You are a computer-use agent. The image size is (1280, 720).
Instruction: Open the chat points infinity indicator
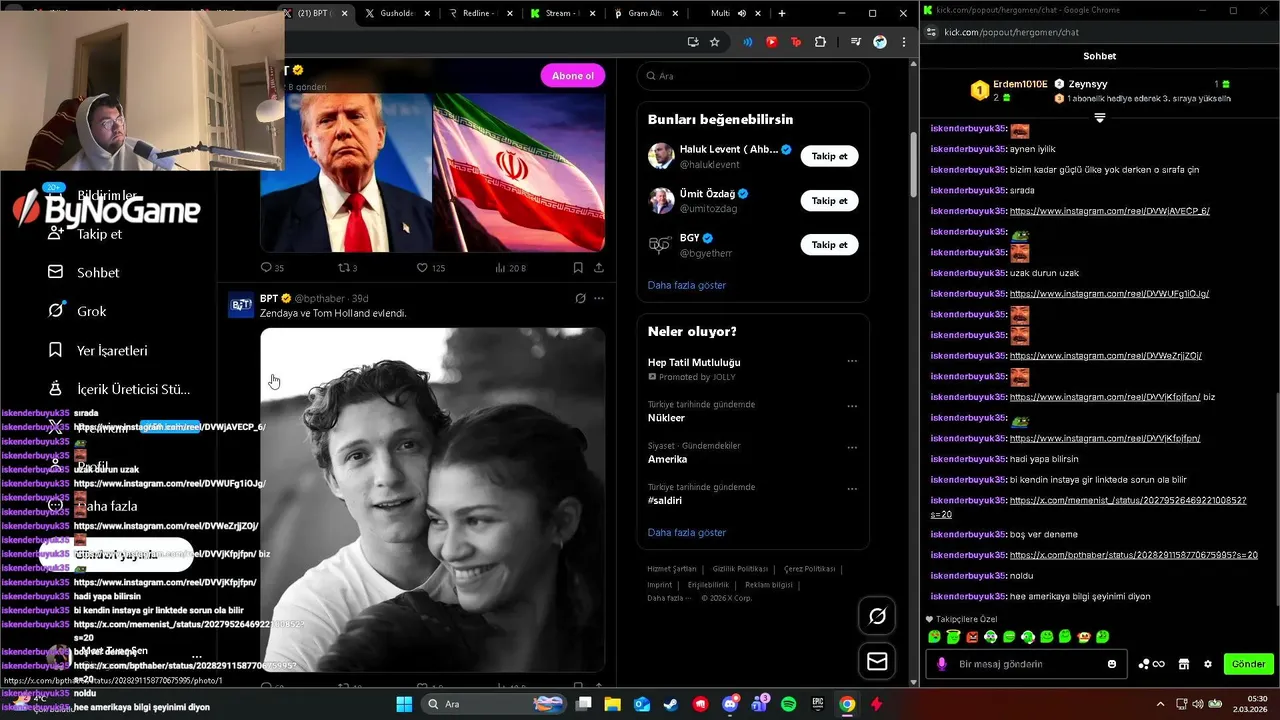click(x=1152, y=664)
